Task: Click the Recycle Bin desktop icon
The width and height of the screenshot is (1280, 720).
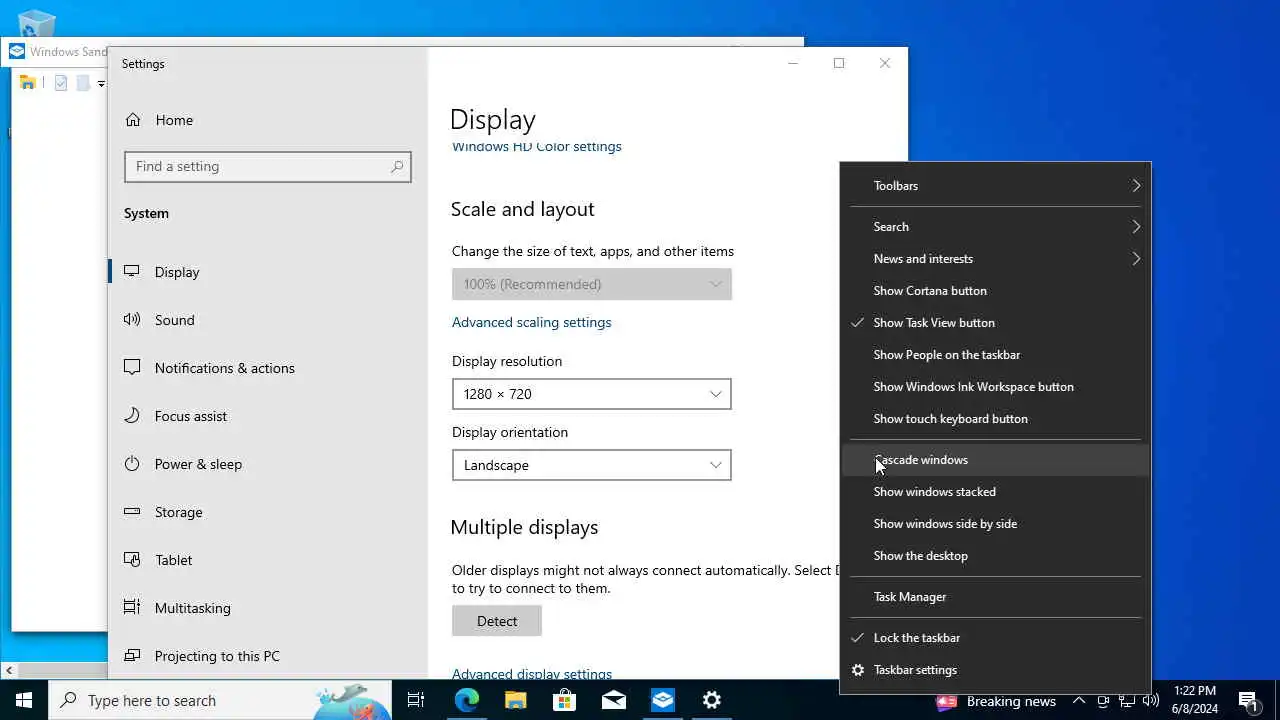Action: (x=37, y=22)
